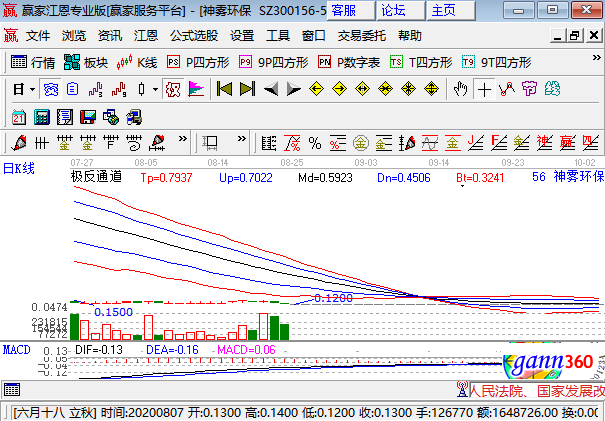Toggle the crosshair cursor tool
The width and height of the screenshot is (605, 421).
[484, 90]
